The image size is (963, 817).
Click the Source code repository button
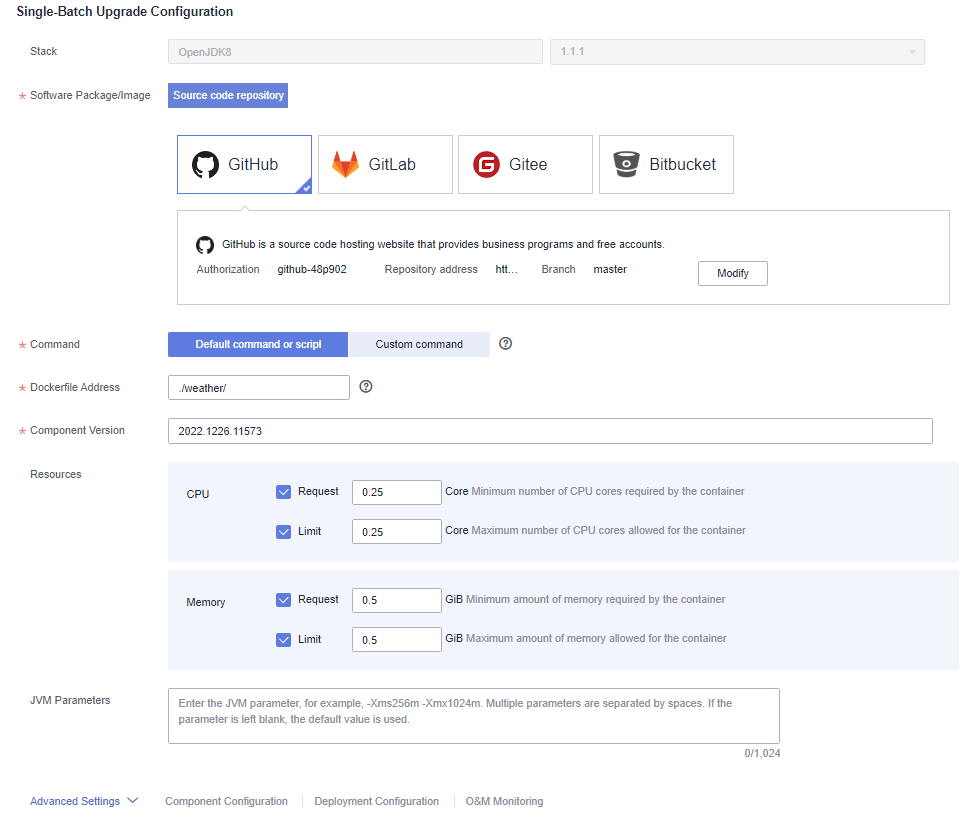click(x=228, y=95)
